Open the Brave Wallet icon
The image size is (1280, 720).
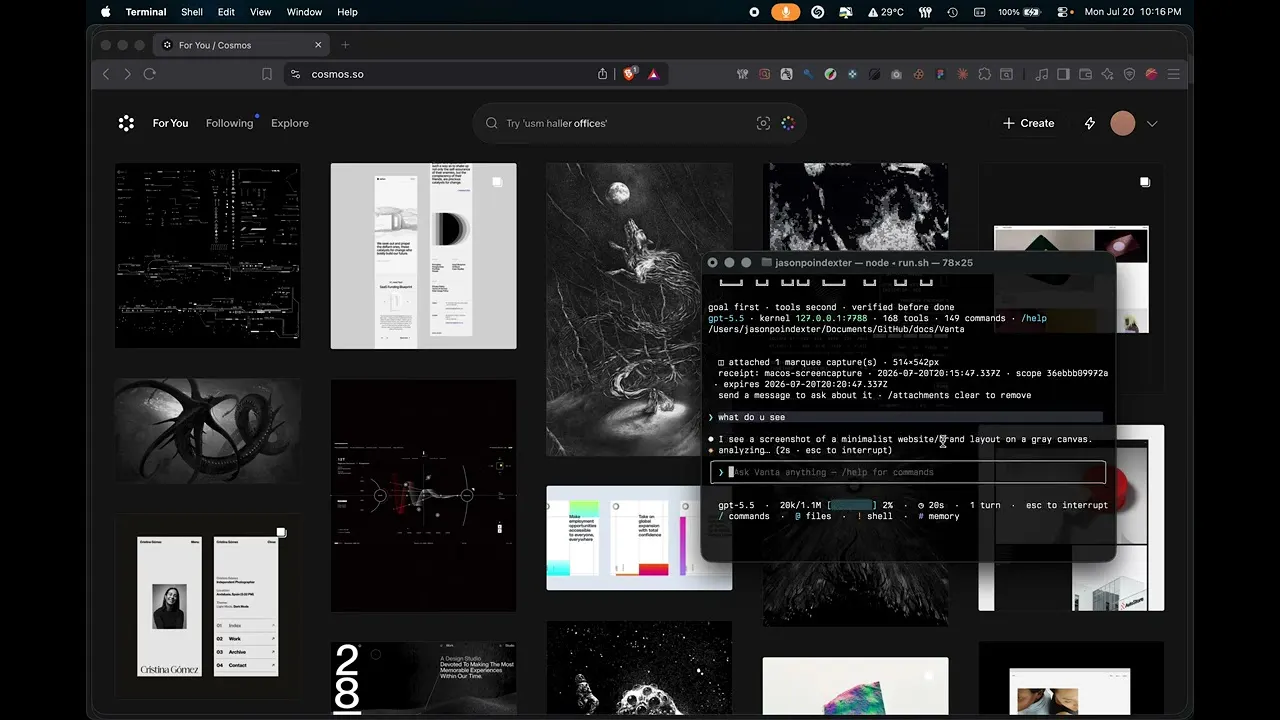coord(1085,74)
